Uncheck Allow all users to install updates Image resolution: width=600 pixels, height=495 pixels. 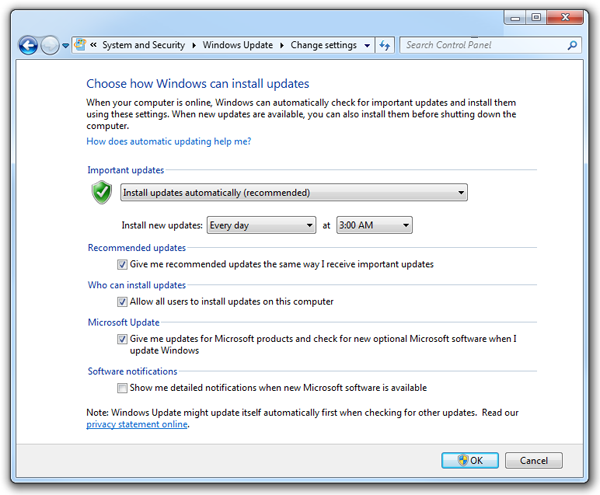(x=122, y=302)
